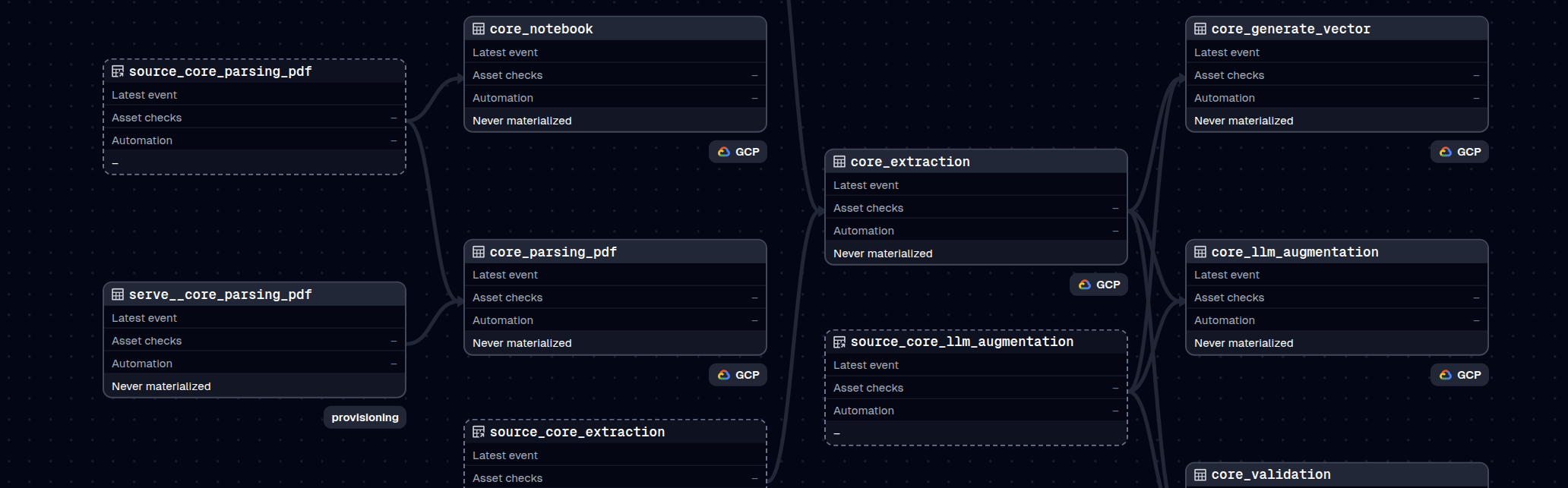
Task: Click Never materialized status in core_notebook
Action: [x=522, y=121]
